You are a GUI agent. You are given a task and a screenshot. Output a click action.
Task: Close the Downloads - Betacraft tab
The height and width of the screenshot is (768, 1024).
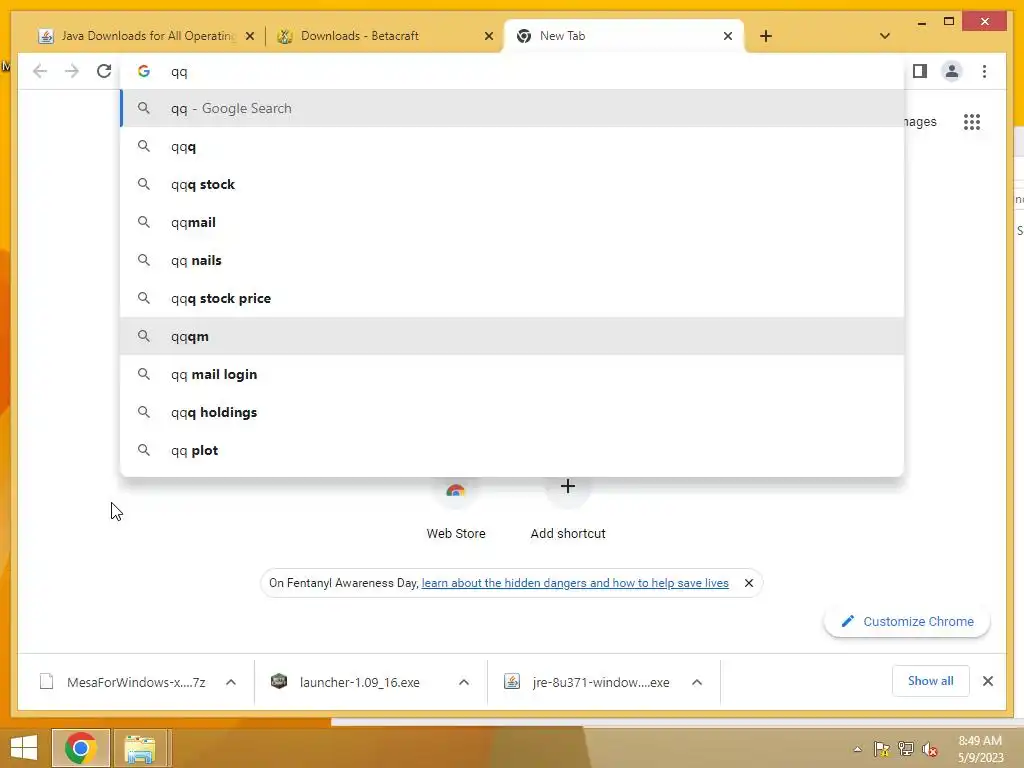tap(488, 37)
